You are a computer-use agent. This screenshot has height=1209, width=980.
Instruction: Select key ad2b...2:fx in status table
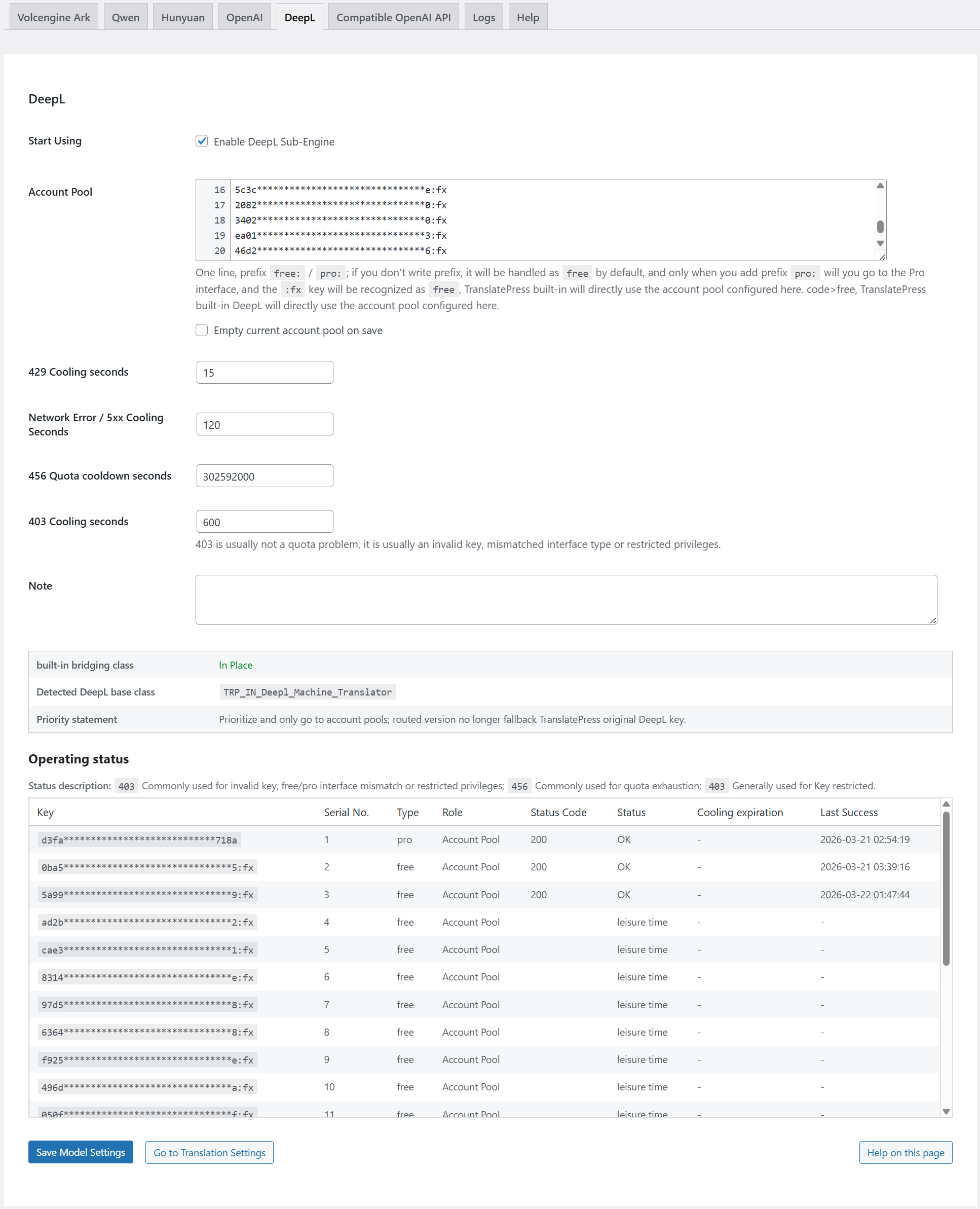click(x=147, y=923)
